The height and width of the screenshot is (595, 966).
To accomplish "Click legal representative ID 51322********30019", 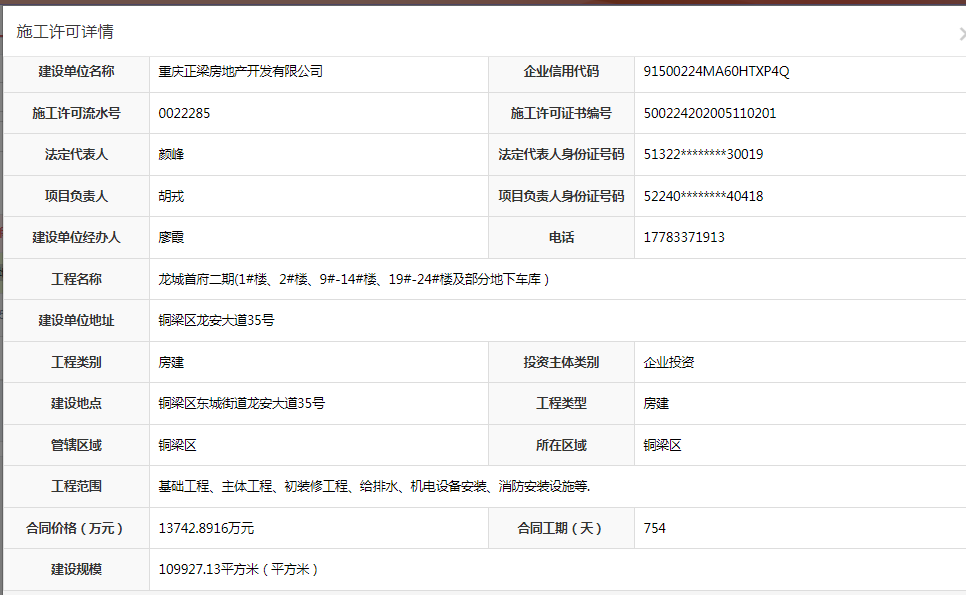I will tap(703, 155).
